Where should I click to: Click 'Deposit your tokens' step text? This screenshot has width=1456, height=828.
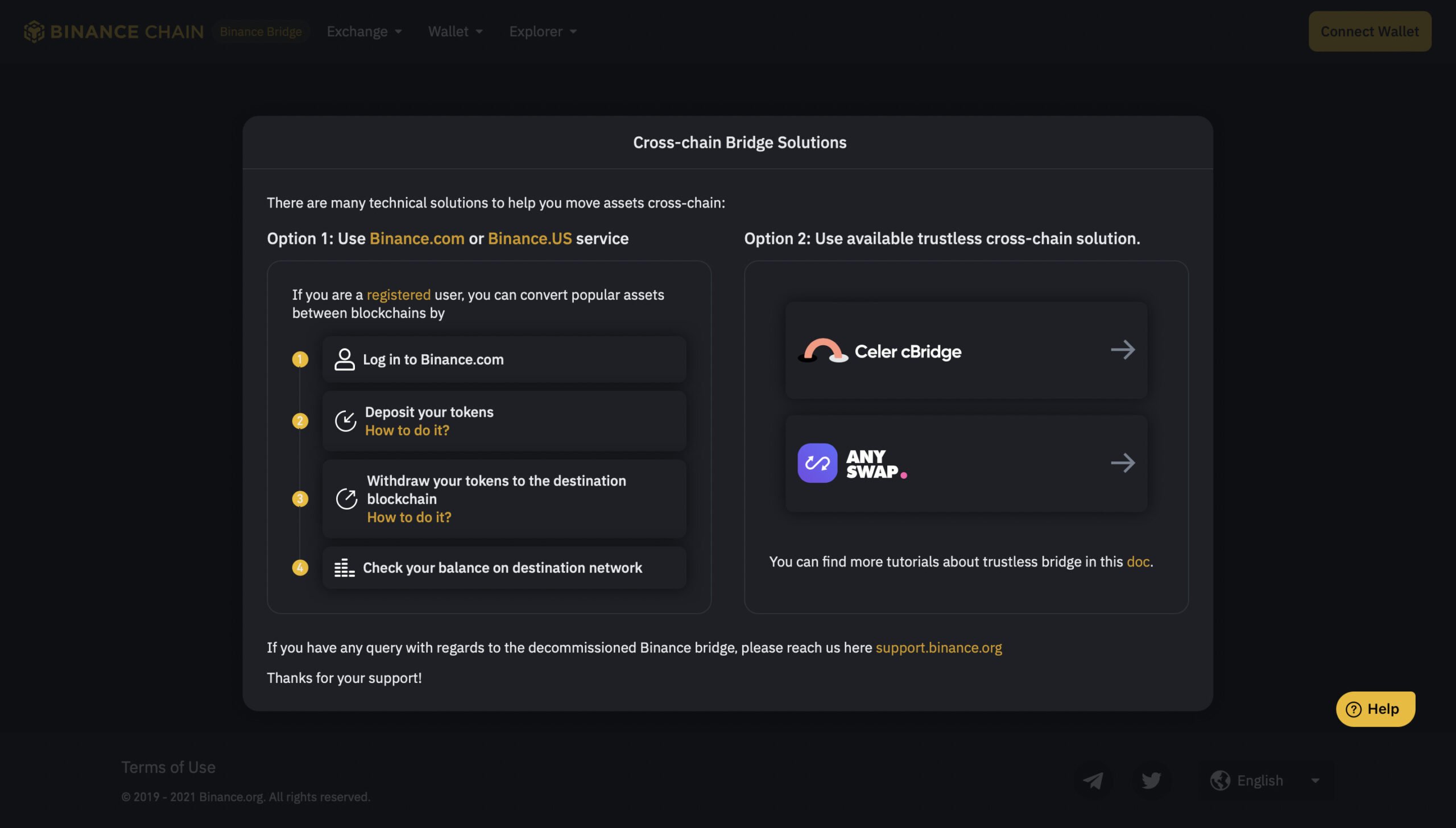coord(429,412)
